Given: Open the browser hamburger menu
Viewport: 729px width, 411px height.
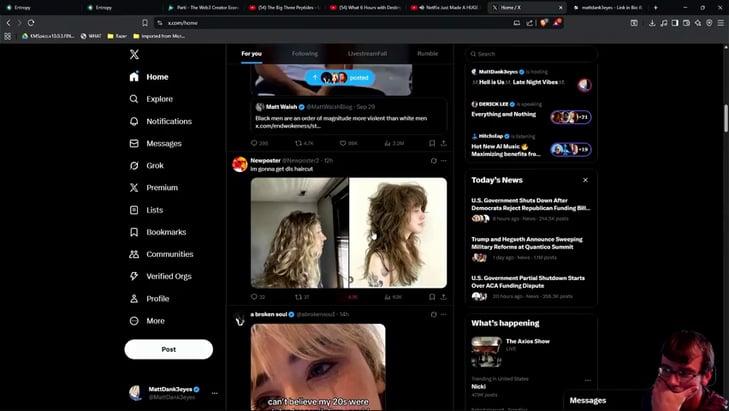Looking at the screenshot, I should point(721,23).
